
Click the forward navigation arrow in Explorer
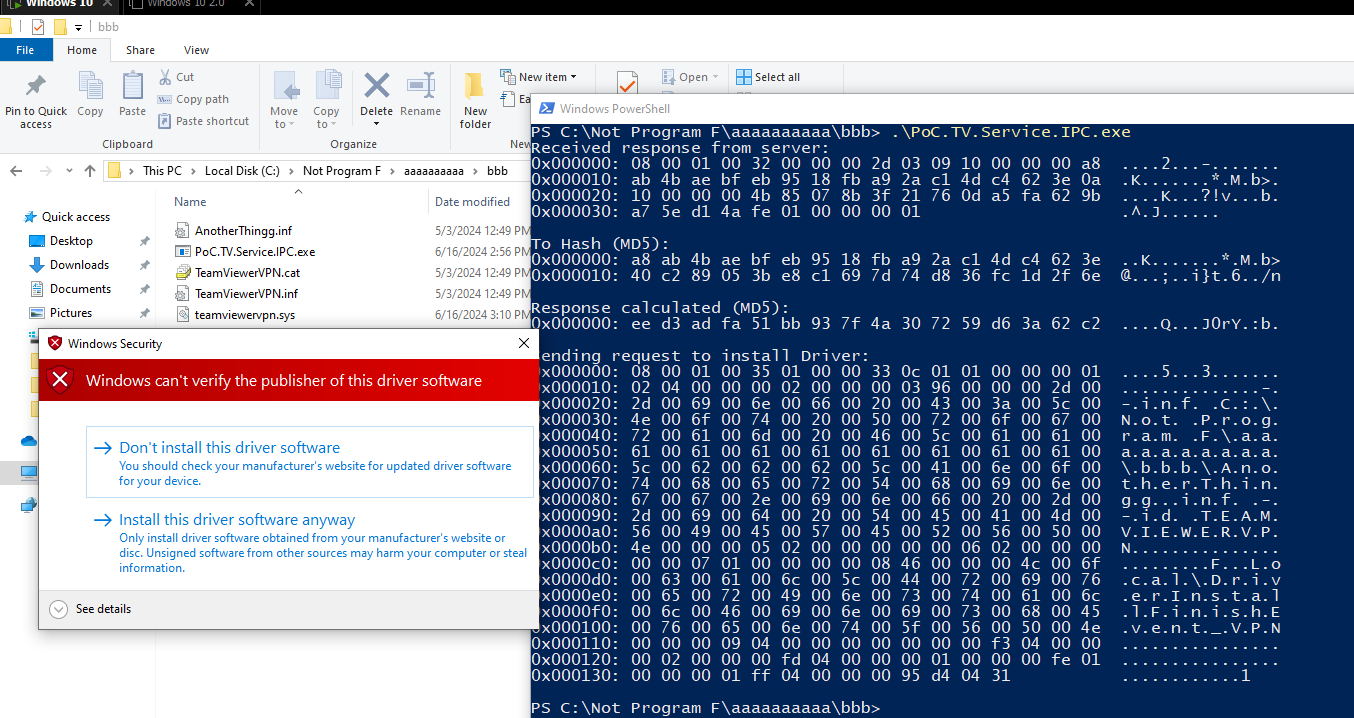(x=45, y=171)
